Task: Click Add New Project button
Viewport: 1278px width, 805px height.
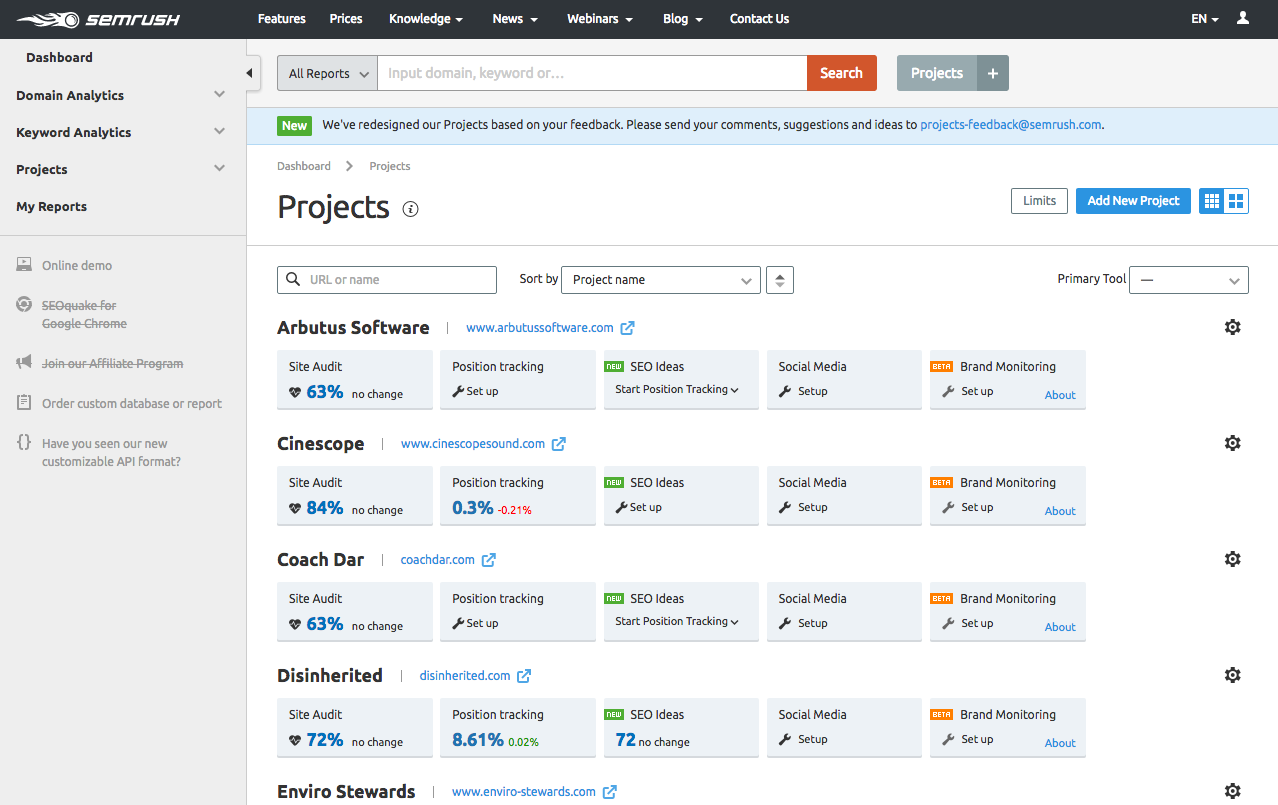Action: (x=1133, y=201)
